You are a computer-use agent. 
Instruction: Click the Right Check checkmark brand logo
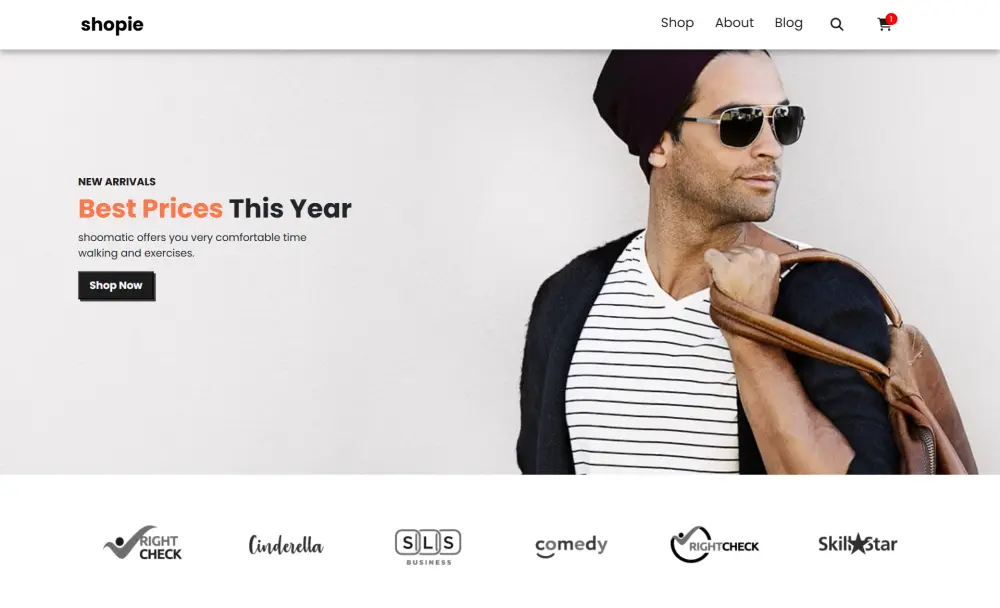tap(142, 544)
